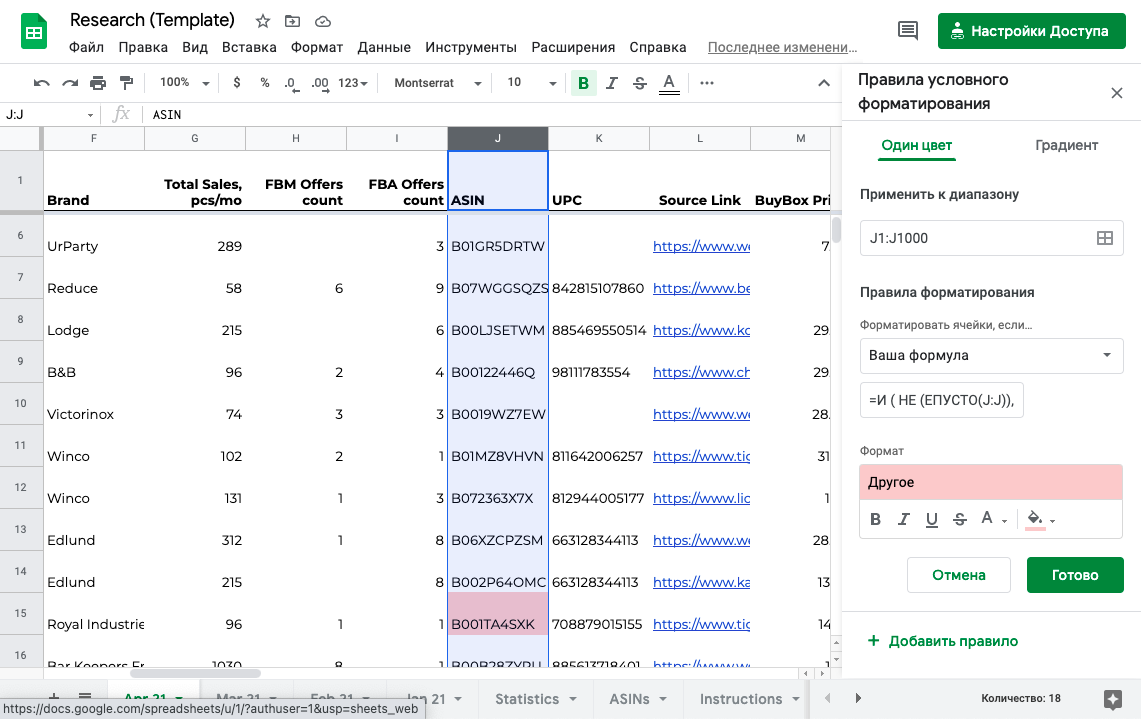
Task: Click the select data range grid icon
Action: click(x=1104, y=238)
